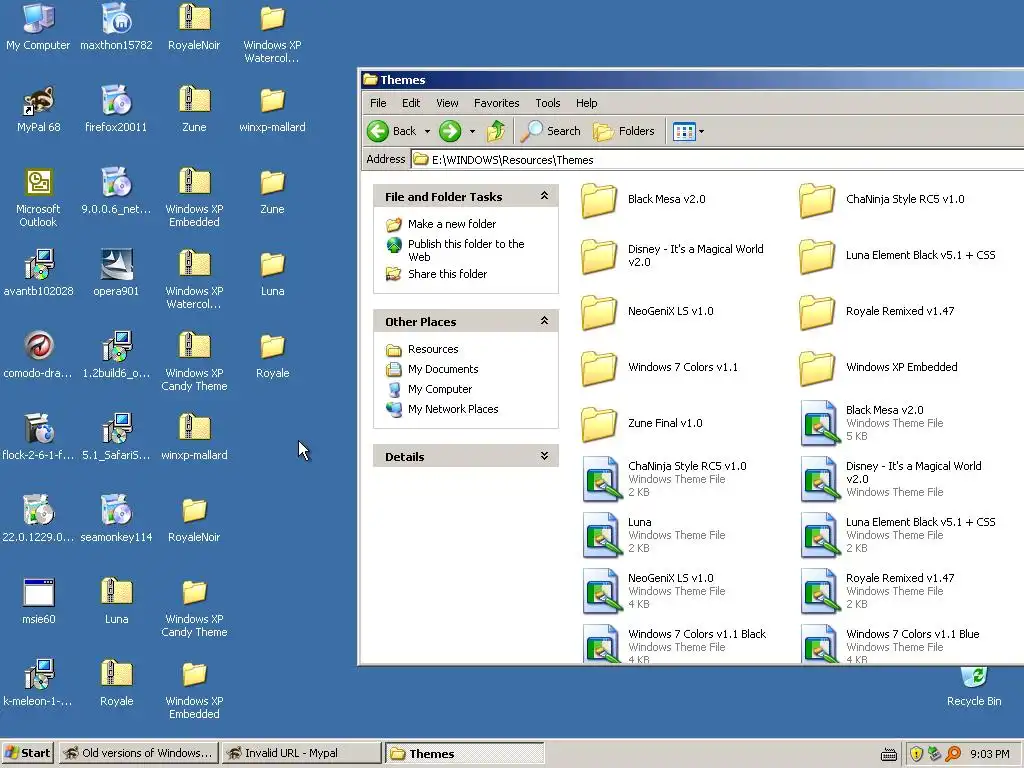Select the NeoGeniX LS v1.0 folder
The height and width of the screenshot is (768, 1024).
click(648, 312)
